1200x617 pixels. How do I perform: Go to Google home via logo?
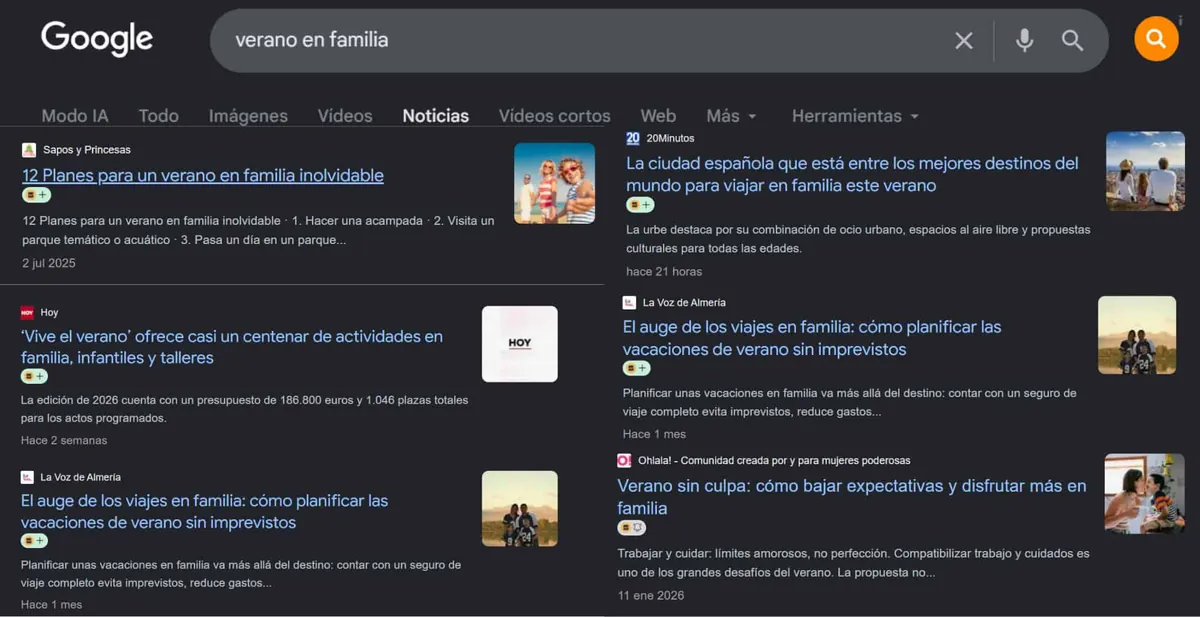point(97,39)
